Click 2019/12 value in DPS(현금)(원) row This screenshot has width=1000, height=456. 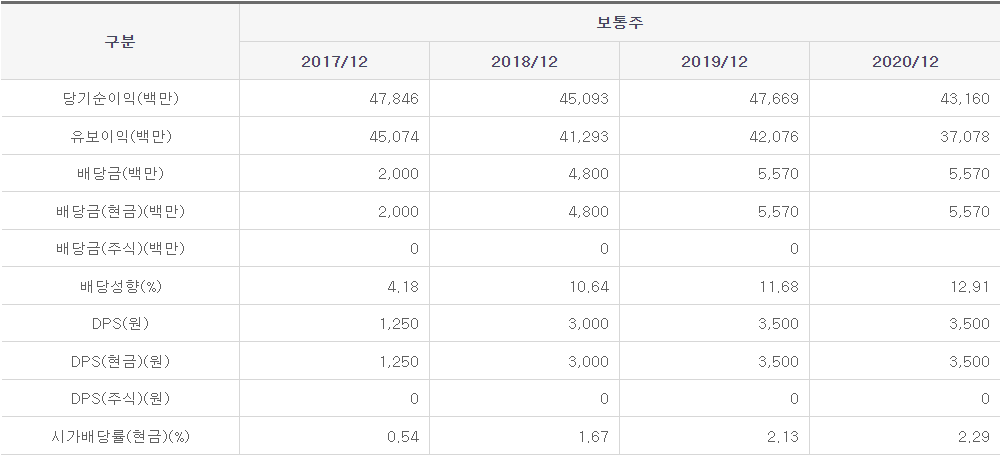click(x=779, y=362)
